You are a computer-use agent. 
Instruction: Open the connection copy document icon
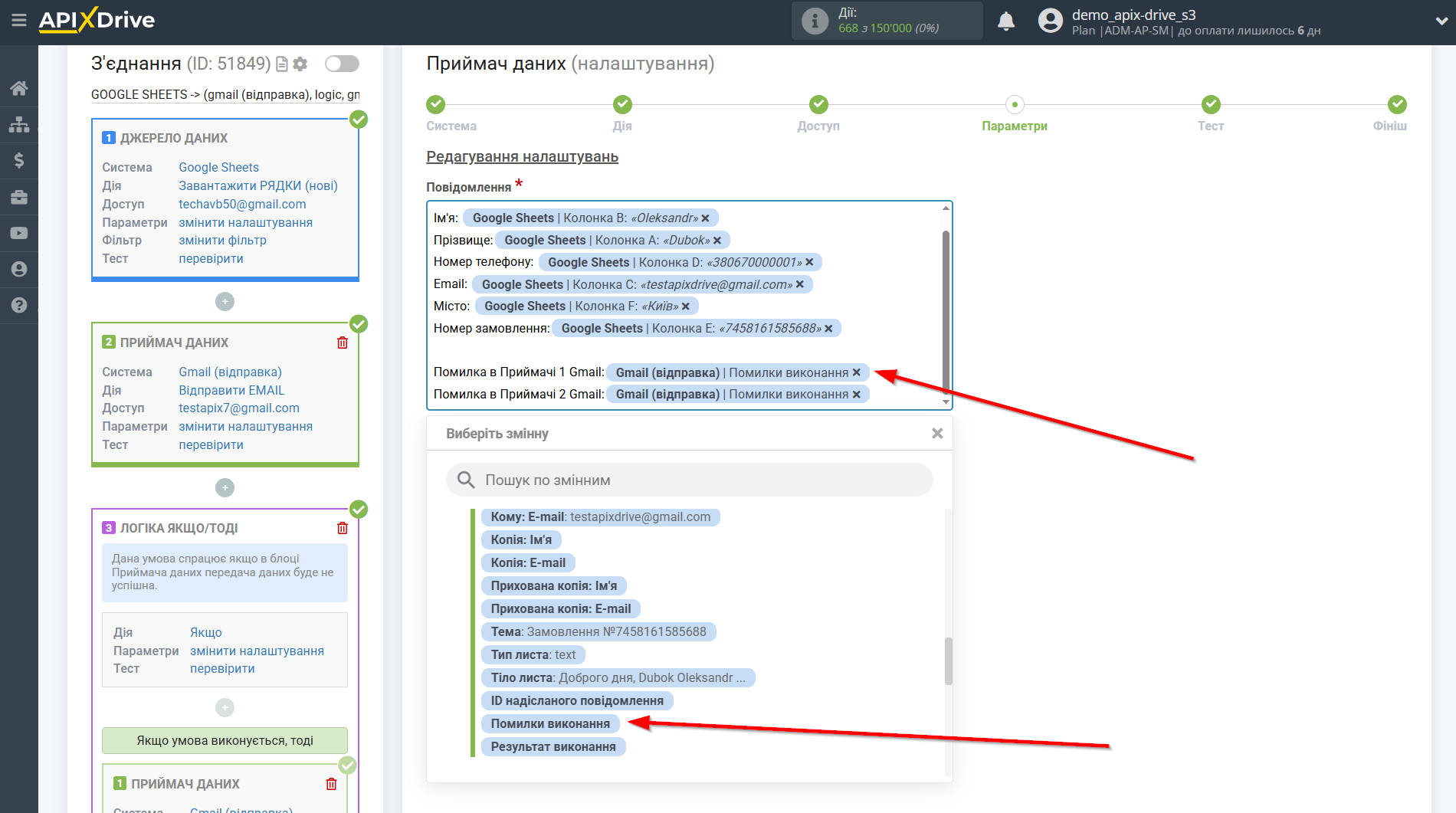tap(282, 64)
